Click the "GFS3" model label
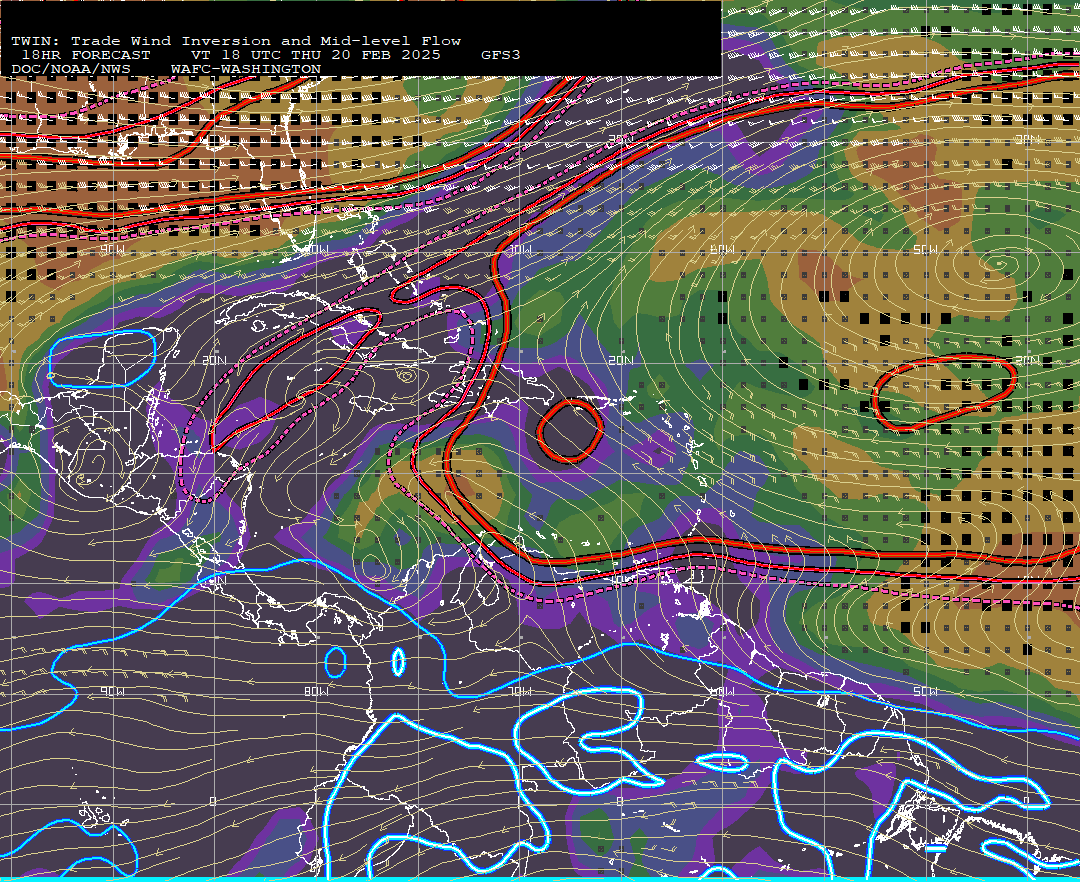The image size is (1080, 882). [x=500, y=55]
